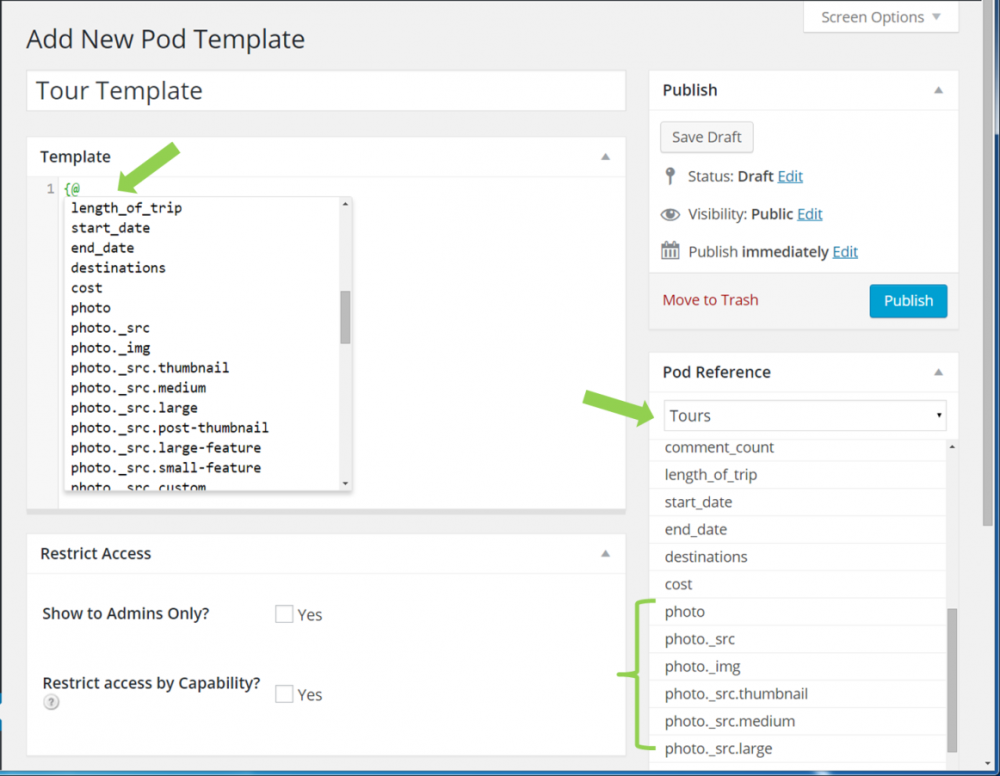Open the Screen Options dropdown
Viewport: 1000px width, 776px height.
click(880, 17)
